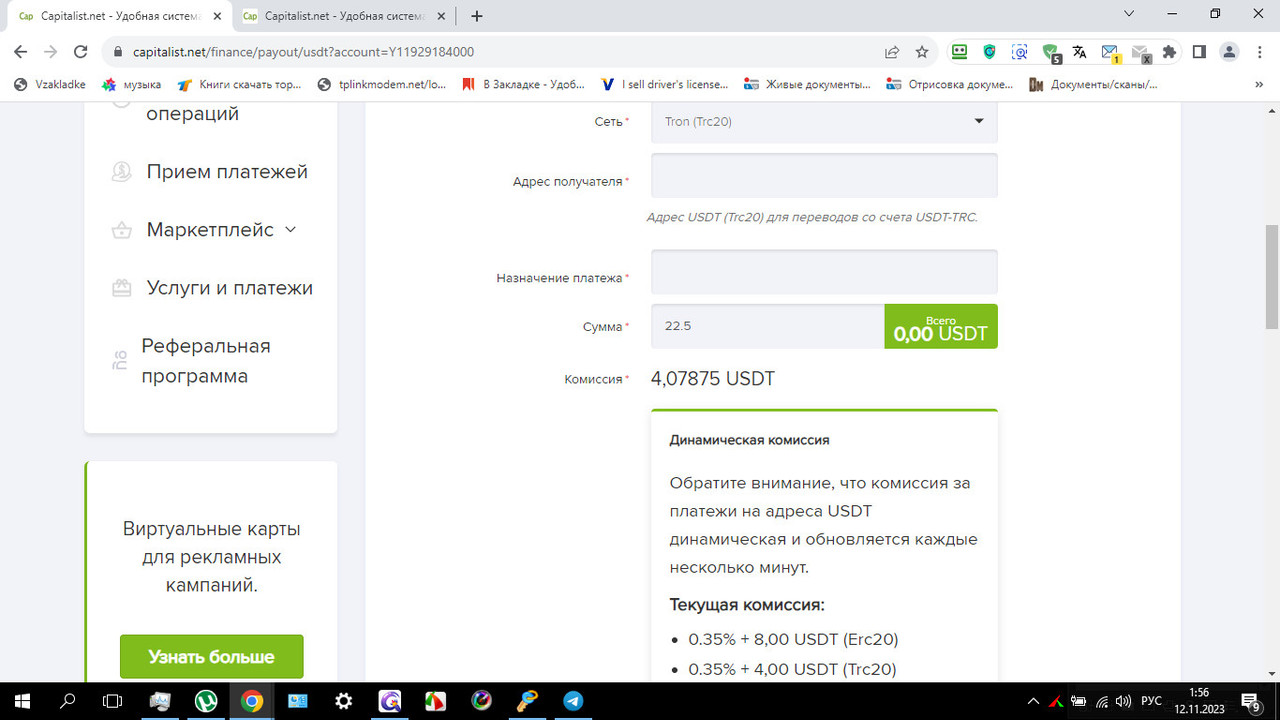Open the Отрисовка документов bookmark
This screenshot has height=720, width=1280.
click(x=950, y=85)
